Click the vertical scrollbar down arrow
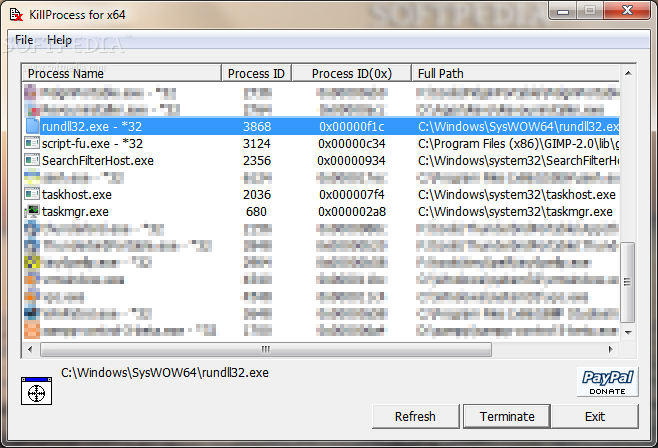 click(628, 333)
